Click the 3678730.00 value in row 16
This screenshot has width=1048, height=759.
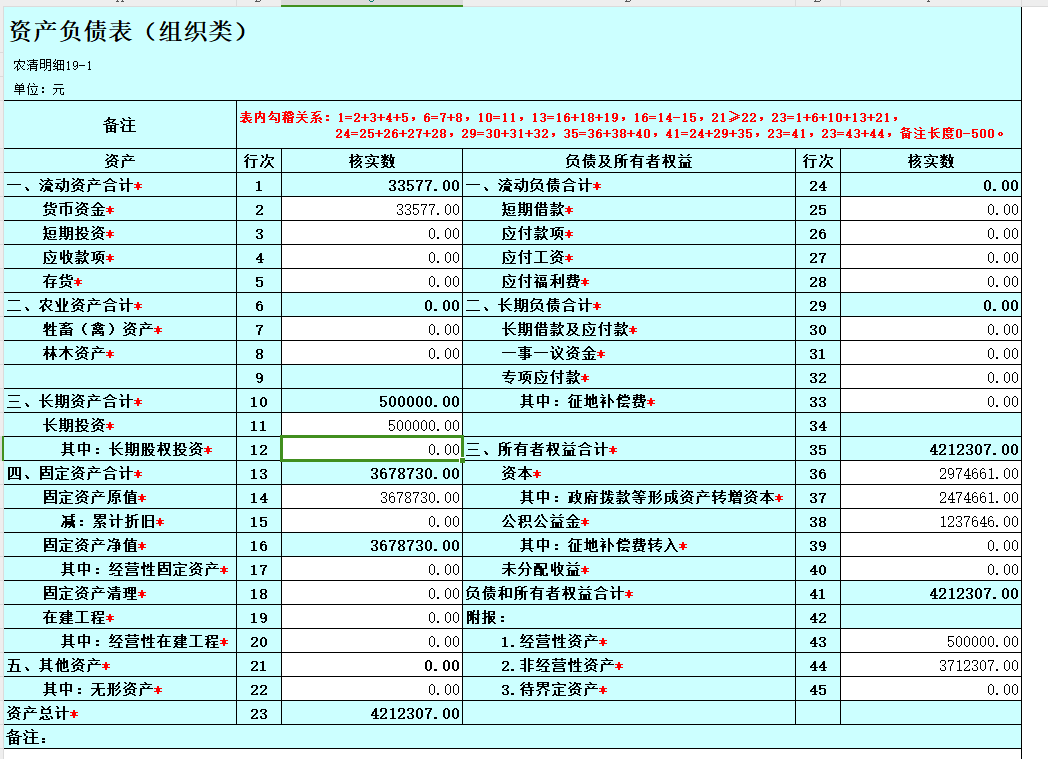[x=372, y=546]
